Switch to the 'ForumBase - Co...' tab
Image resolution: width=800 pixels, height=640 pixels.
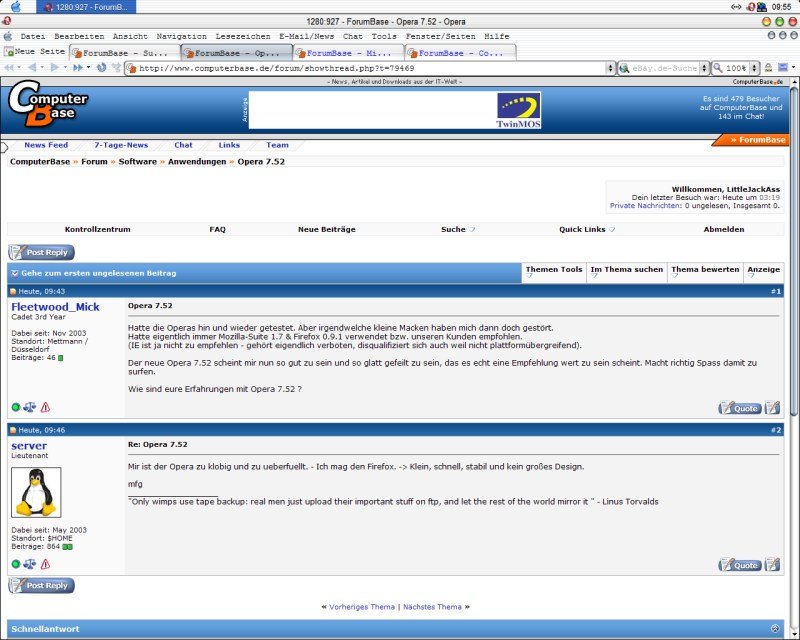[461, 53]
